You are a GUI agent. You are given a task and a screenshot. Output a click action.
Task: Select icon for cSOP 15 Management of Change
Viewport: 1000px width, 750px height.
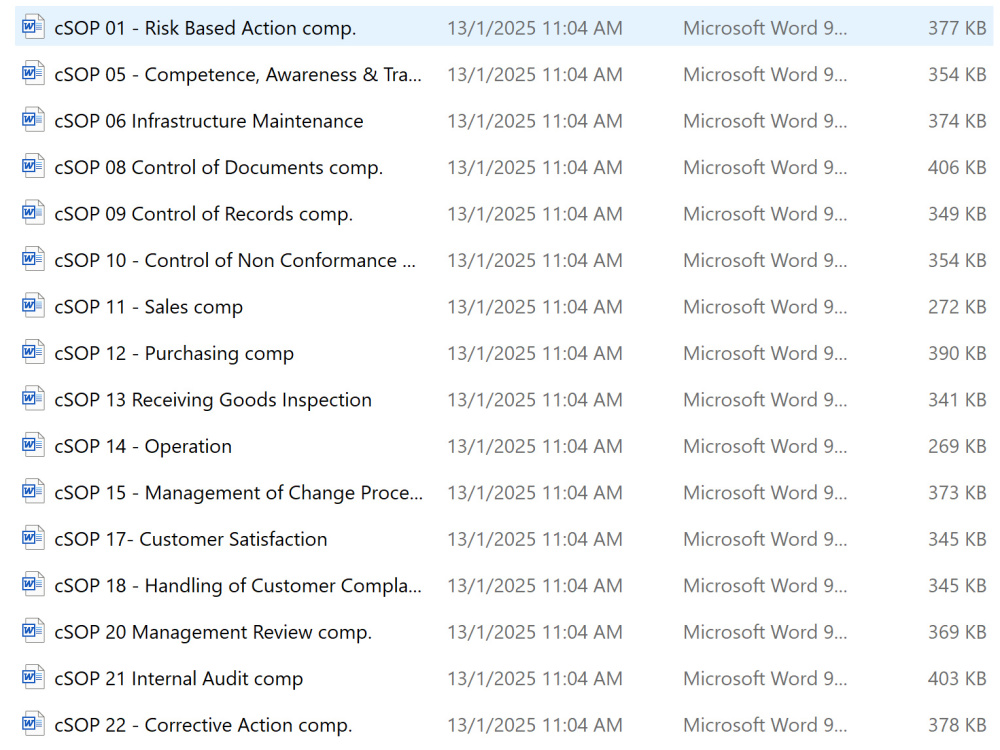pyautogui.click(x=33, y=492)
